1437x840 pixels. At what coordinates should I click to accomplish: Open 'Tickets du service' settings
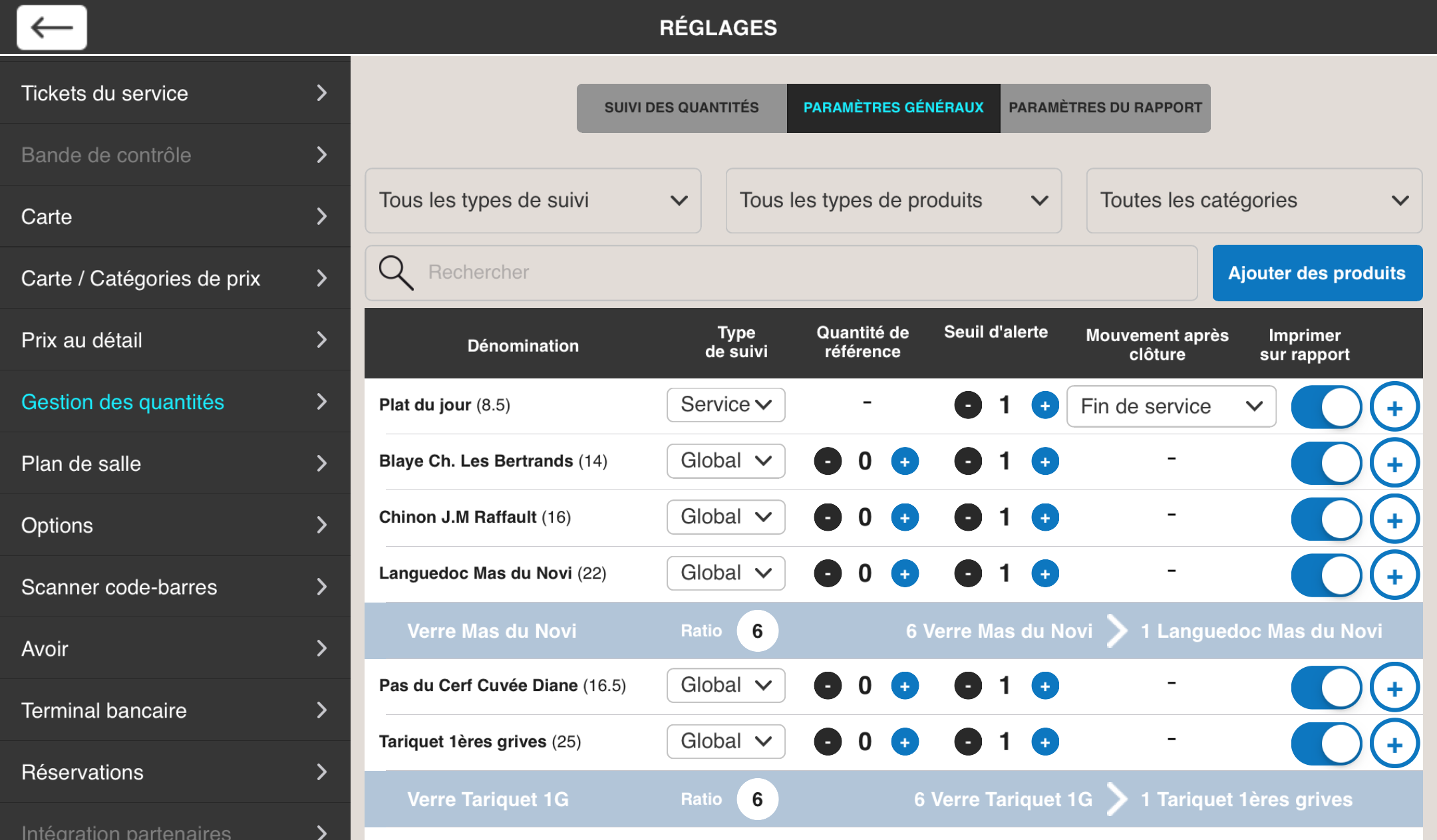(175, 93)
